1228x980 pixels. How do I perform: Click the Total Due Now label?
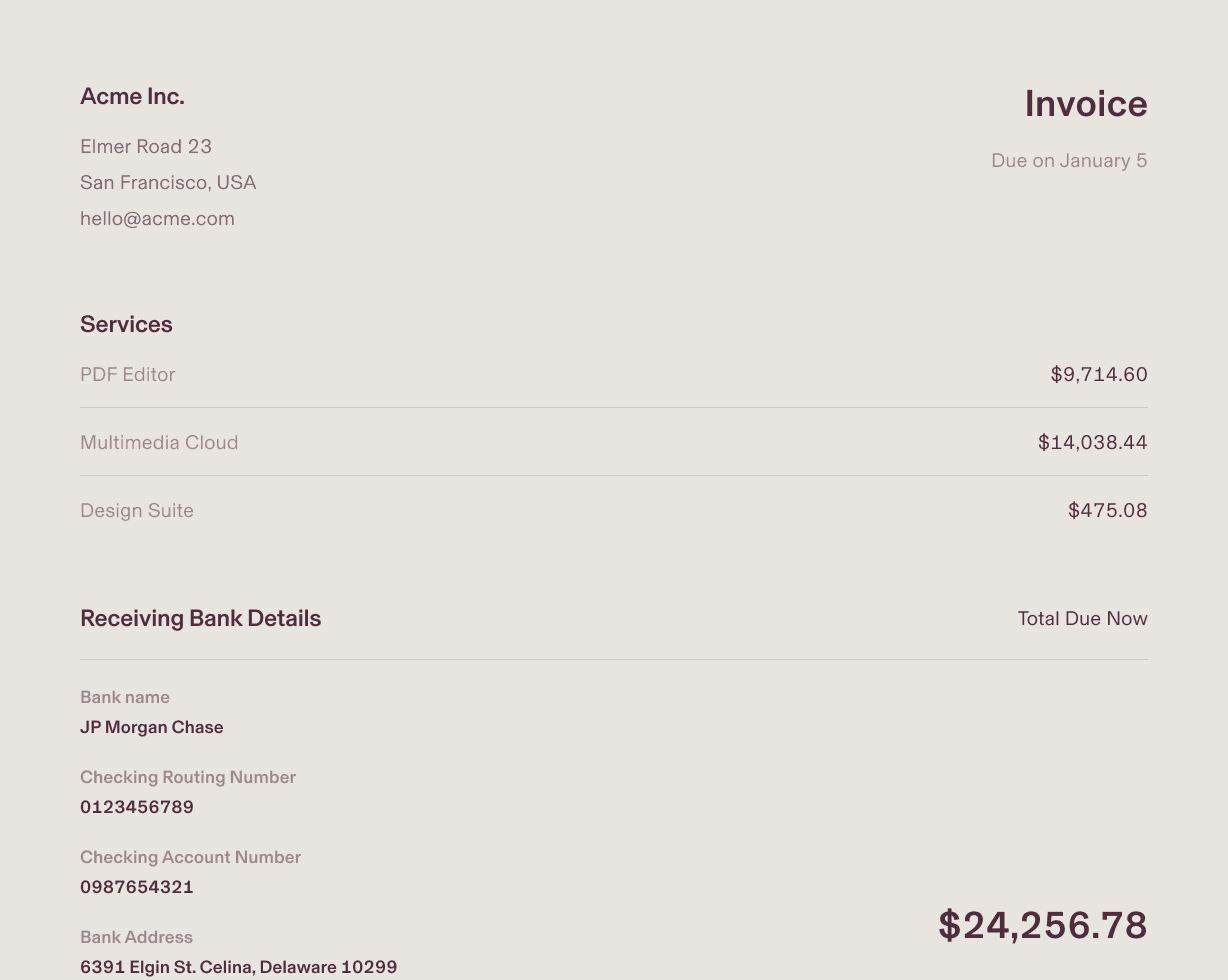click(x=1082, y=619)
